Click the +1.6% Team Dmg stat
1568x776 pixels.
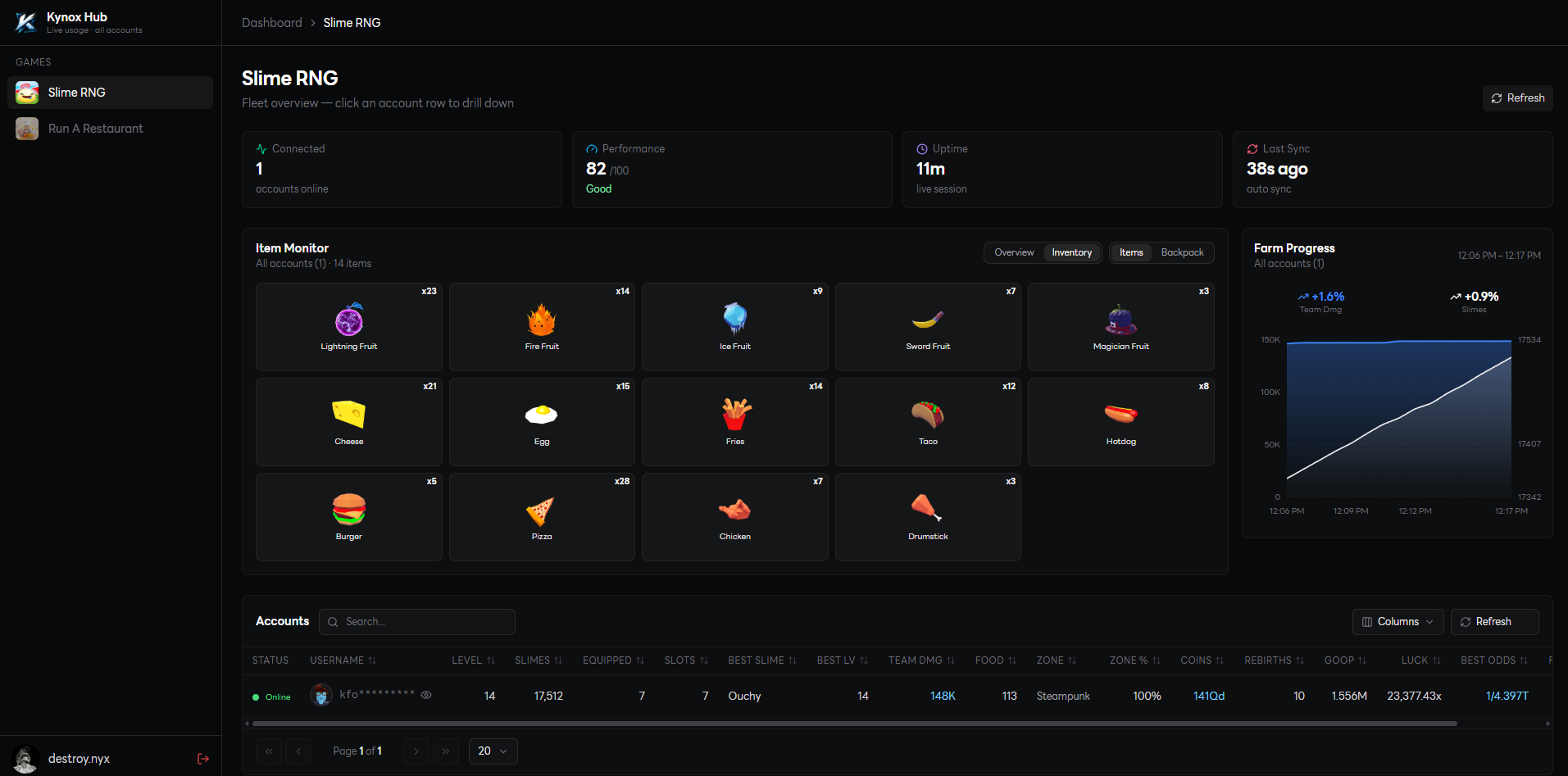point(1320,302)
